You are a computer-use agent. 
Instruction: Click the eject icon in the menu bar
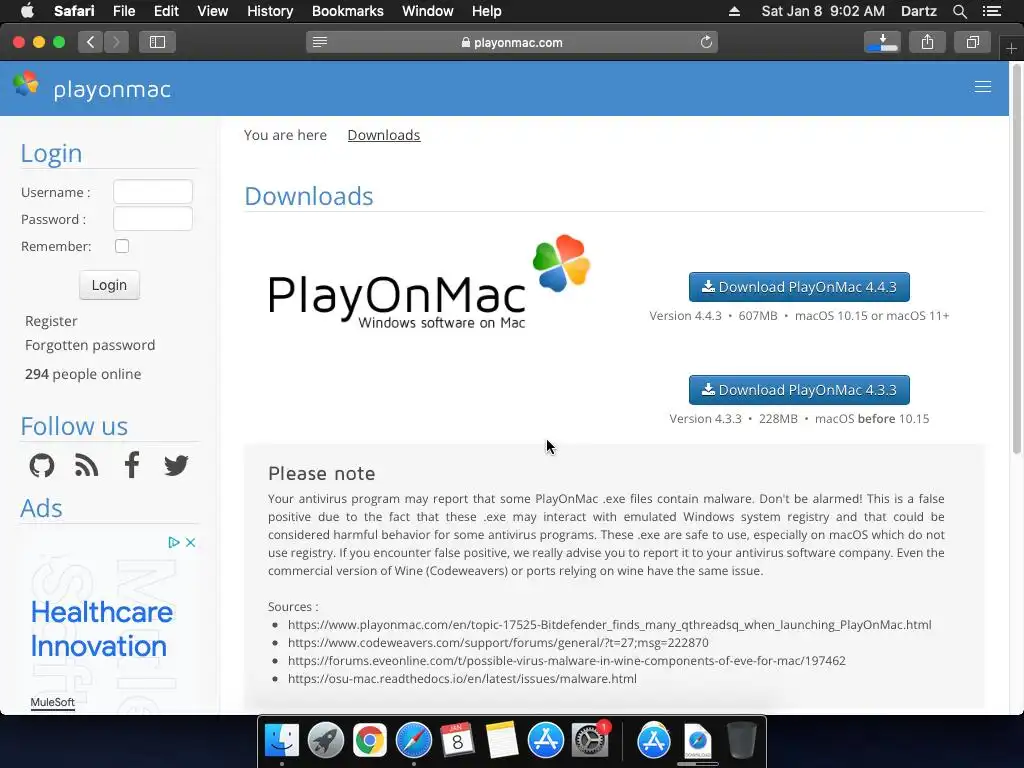coord(734,10)
